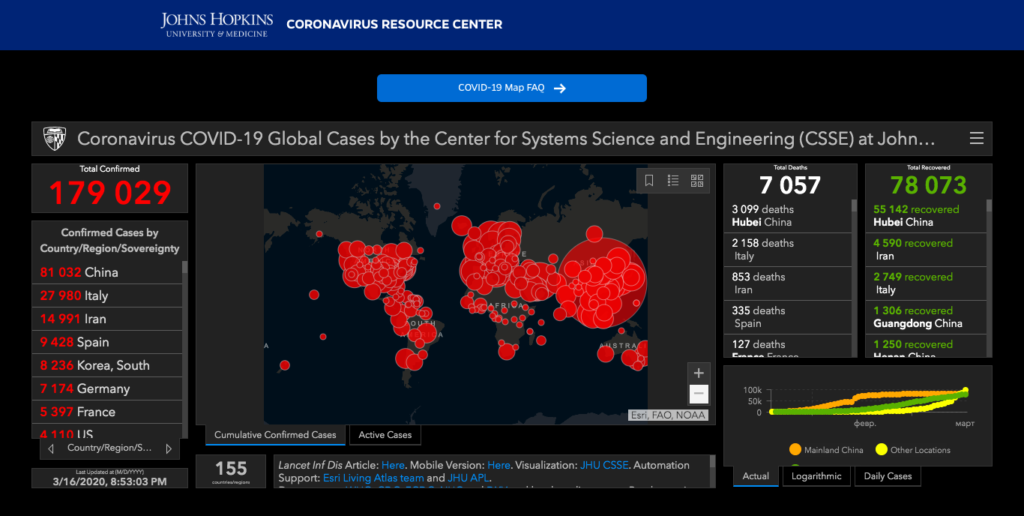Image resolution: width=1024 pixels, height=516 pixels.
Task: Open the Country/Region/S... list selector
Action: pos(110,449)
